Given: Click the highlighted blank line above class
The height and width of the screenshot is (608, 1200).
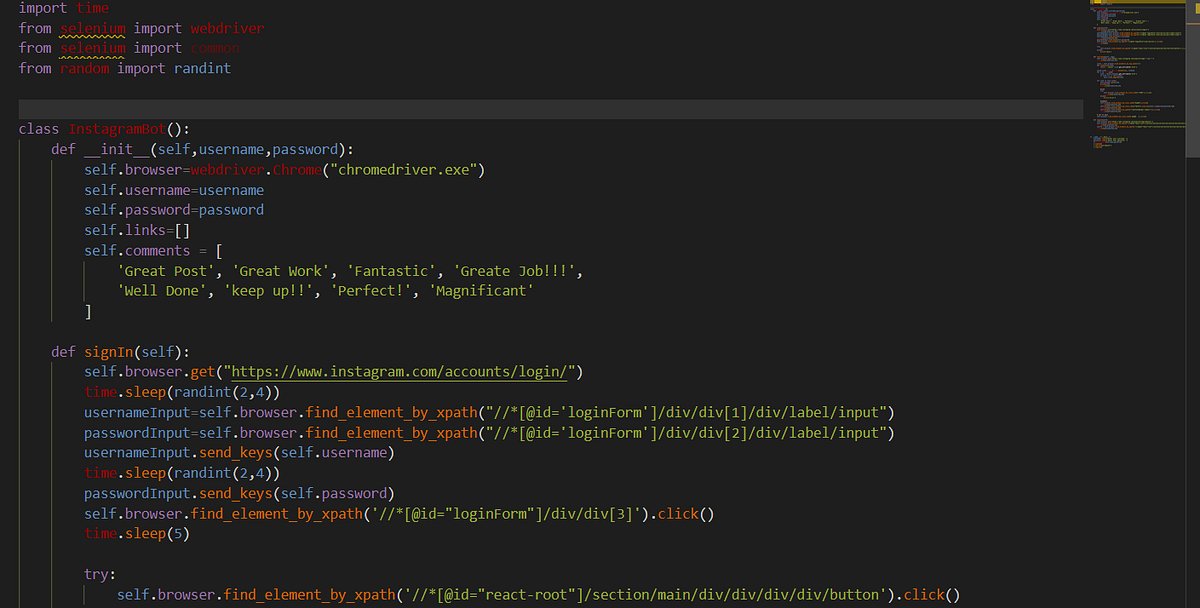Looking at the screenshot, I should click(x=550, y=109).
